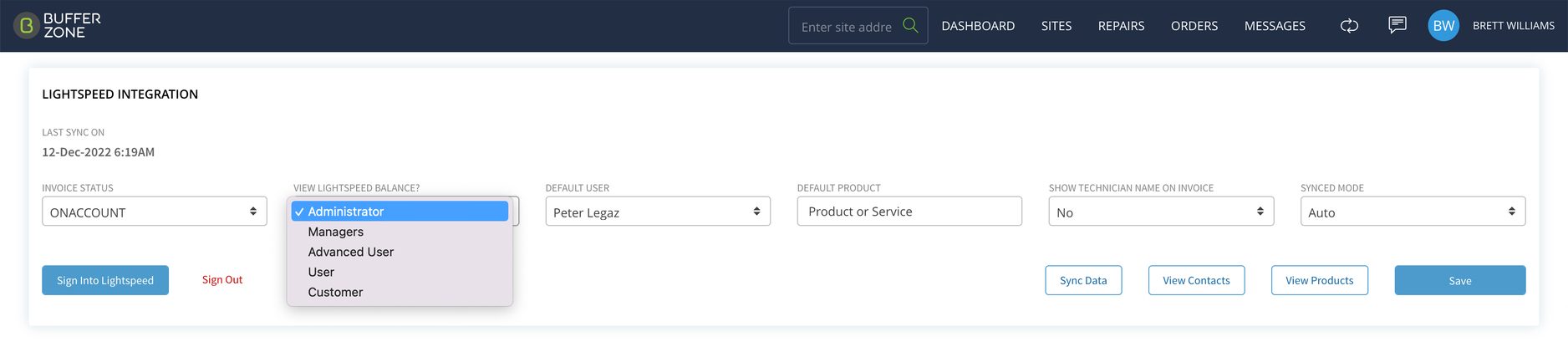Go to Dashboard in navigation
This screenshot has height=347, width=1568.
[x=978, y=26]
